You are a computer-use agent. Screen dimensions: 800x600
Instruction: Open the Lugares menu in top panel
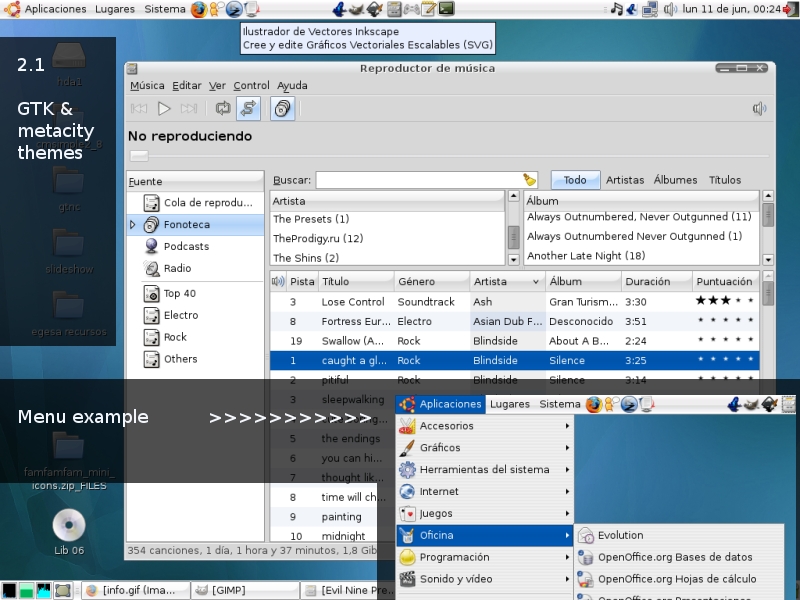click(115, 9)
